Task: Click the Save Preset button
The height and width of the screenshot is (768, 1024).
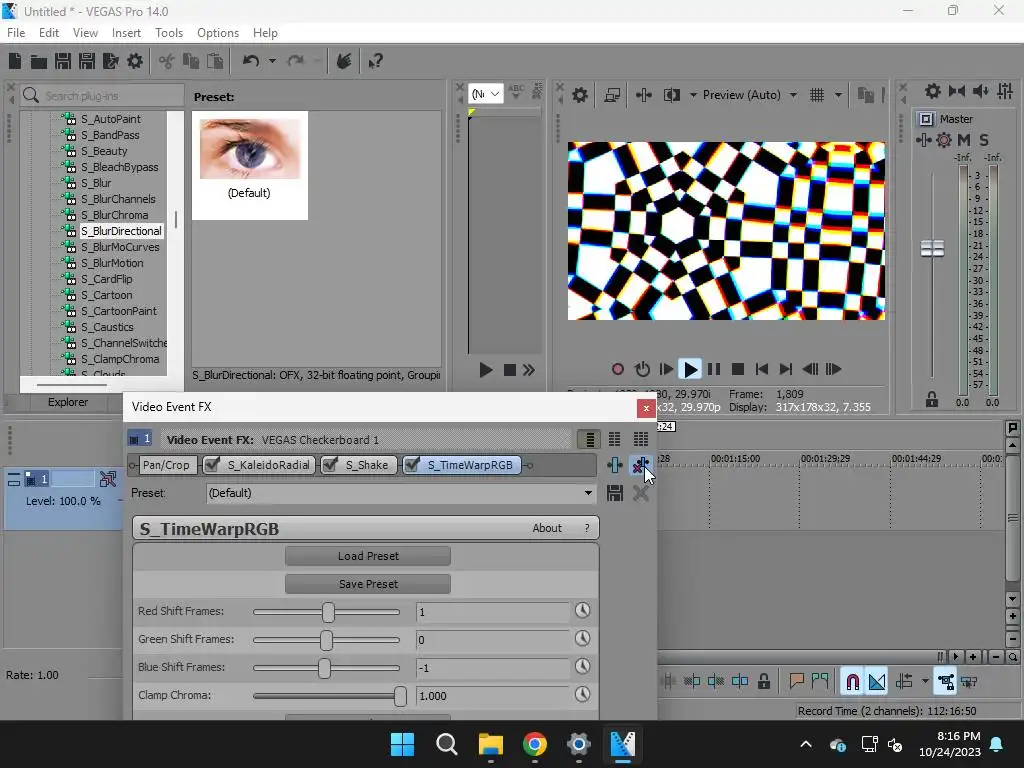Action: [x=368, y=584]
